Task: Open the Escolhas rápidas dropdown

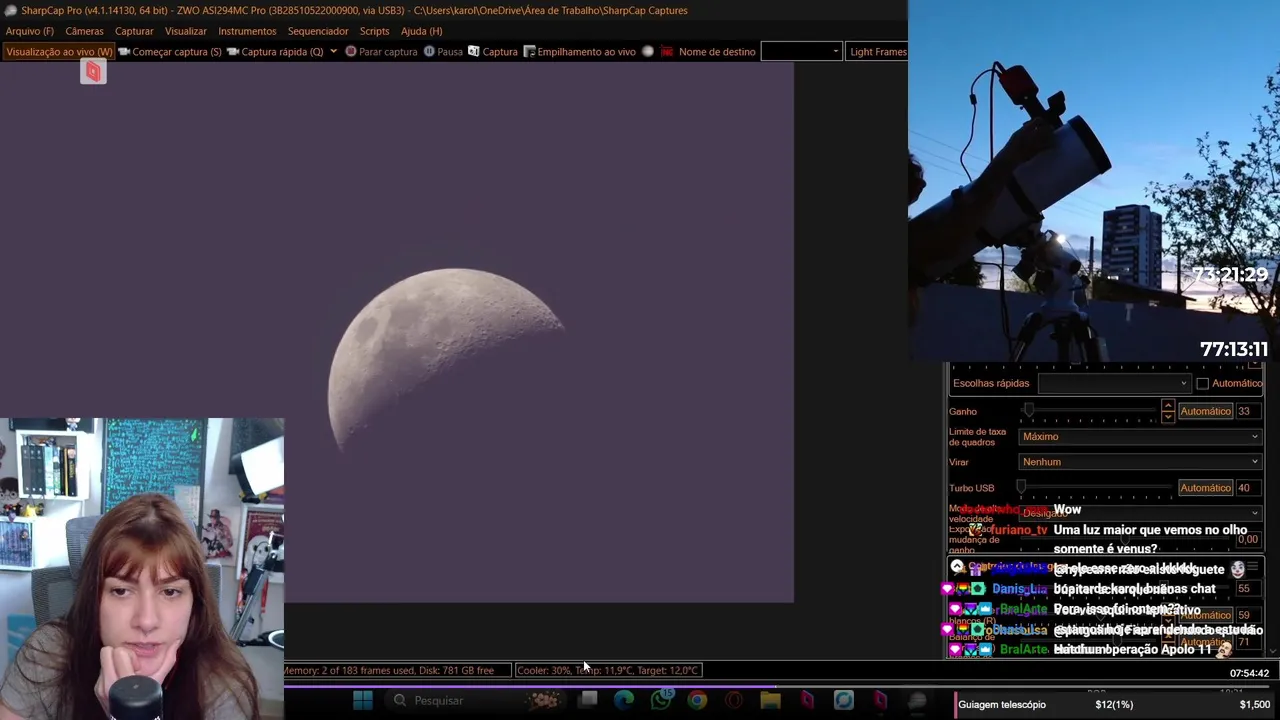Action: click(x=1114, y=383)
